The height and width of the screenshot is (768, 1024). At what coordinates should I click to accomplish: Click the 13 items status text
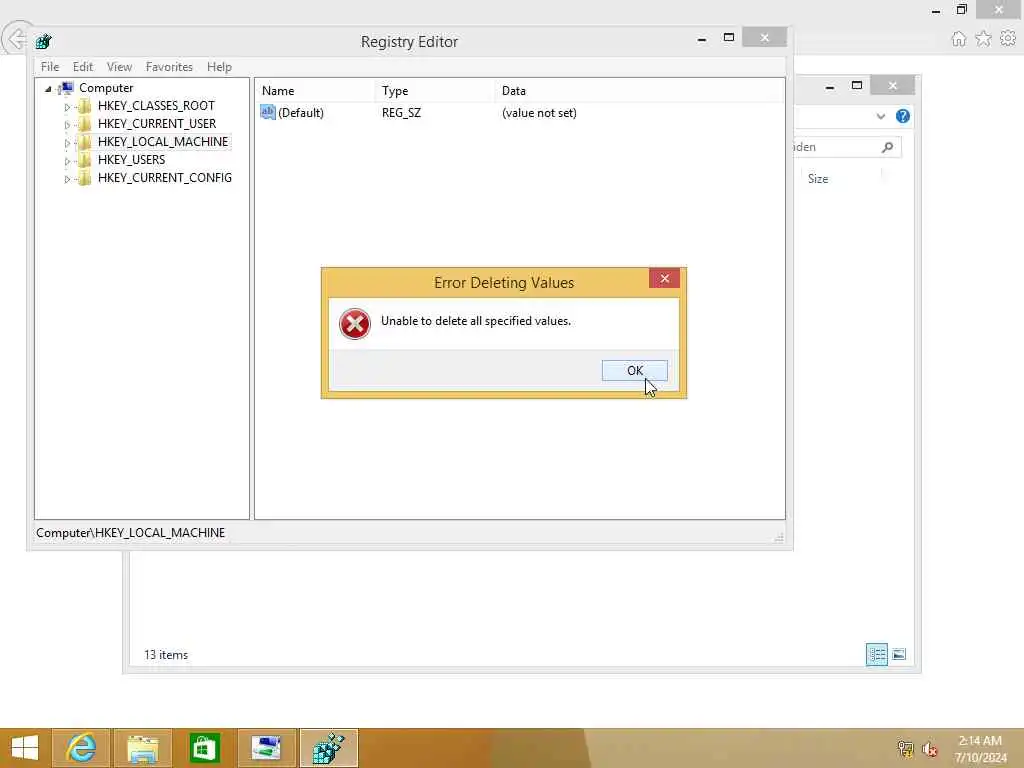tap(166, 655)
